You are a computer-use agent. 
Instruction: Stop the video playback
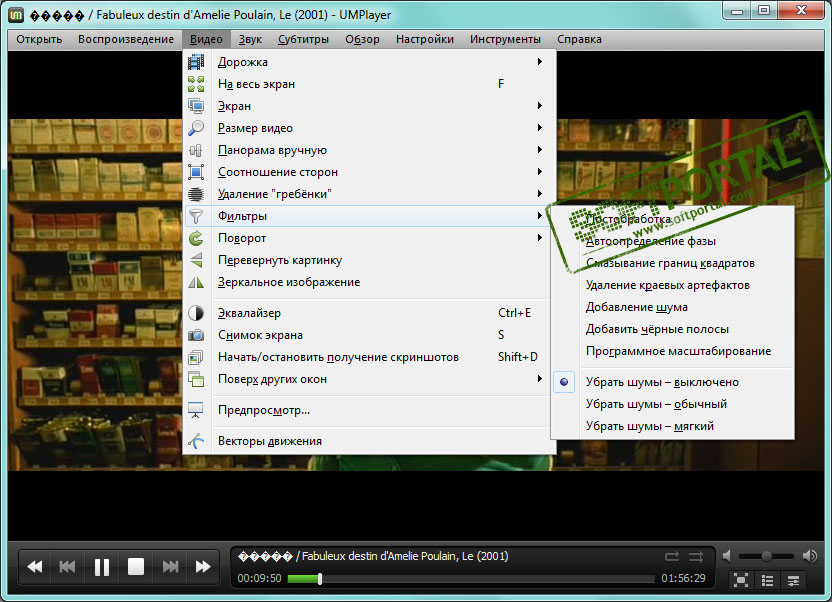pyautogui.click(x=136, y=567)
